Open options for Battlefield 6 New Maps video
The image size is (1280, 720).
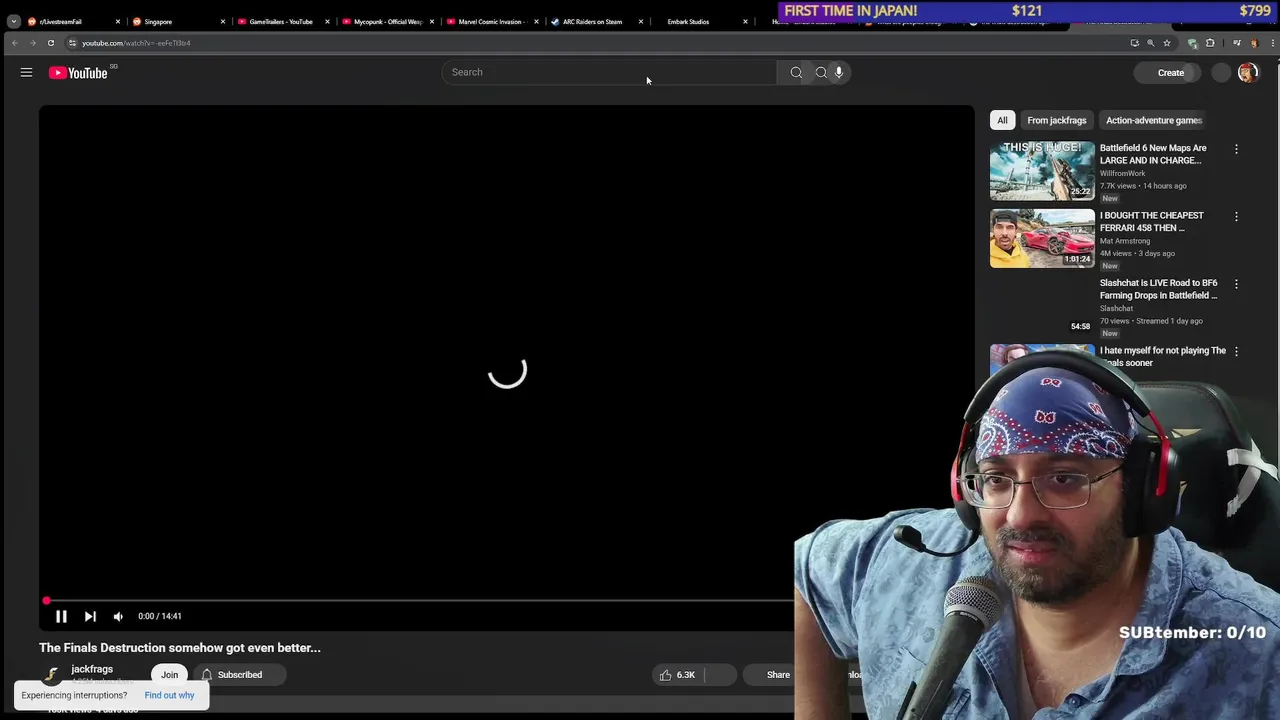1236,149
